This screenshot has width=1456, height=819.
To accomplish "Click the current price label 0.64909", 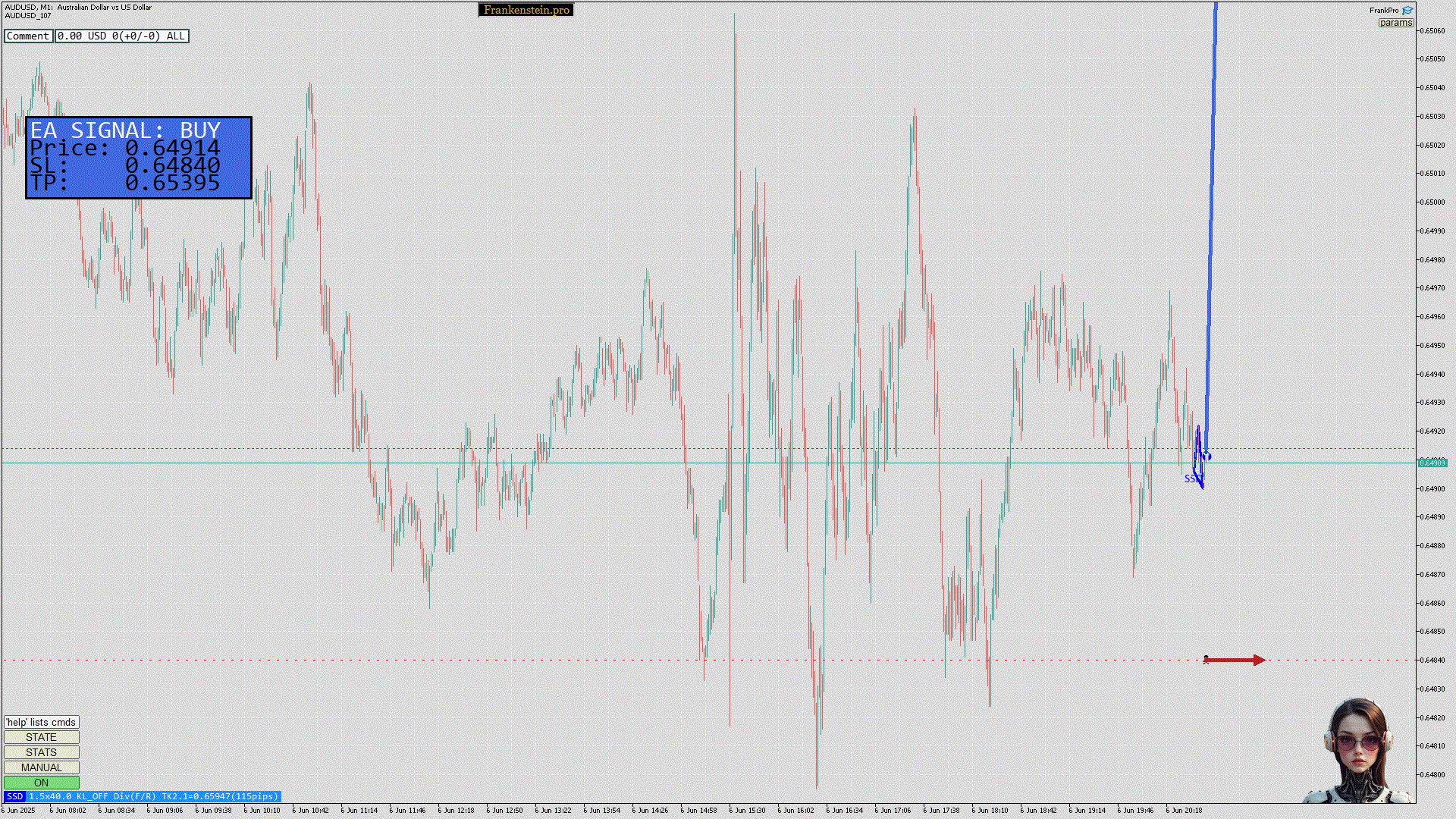I will click(x=1432, y=463).
